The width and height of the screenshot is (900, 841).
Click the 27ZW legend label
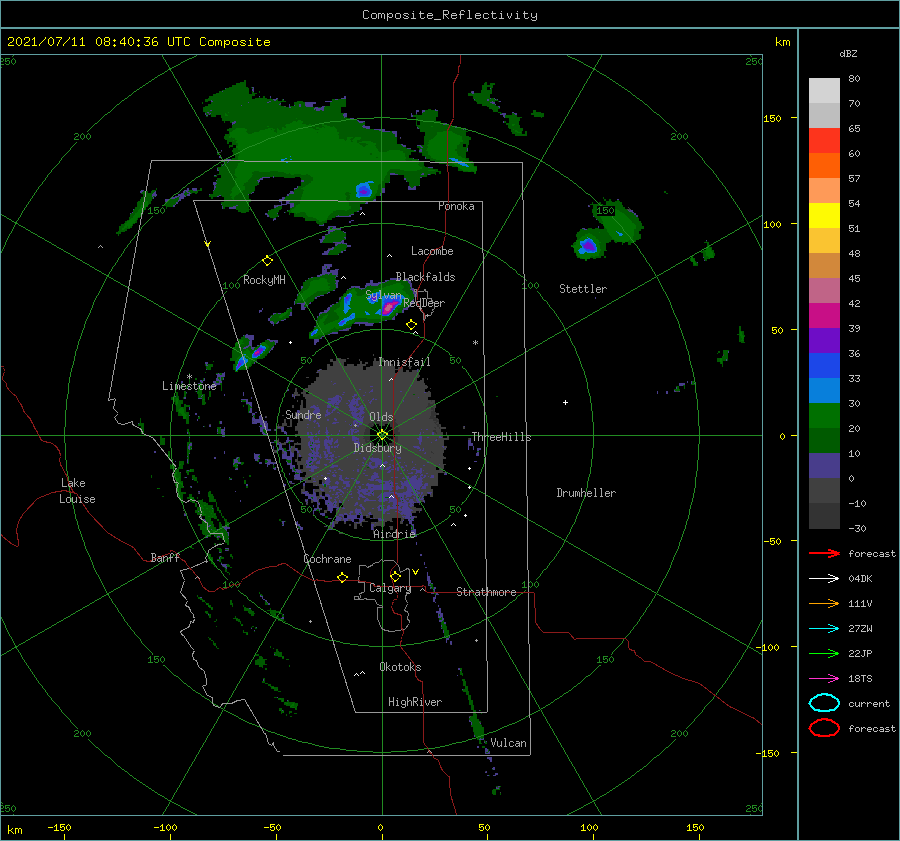tap(860, 629)
